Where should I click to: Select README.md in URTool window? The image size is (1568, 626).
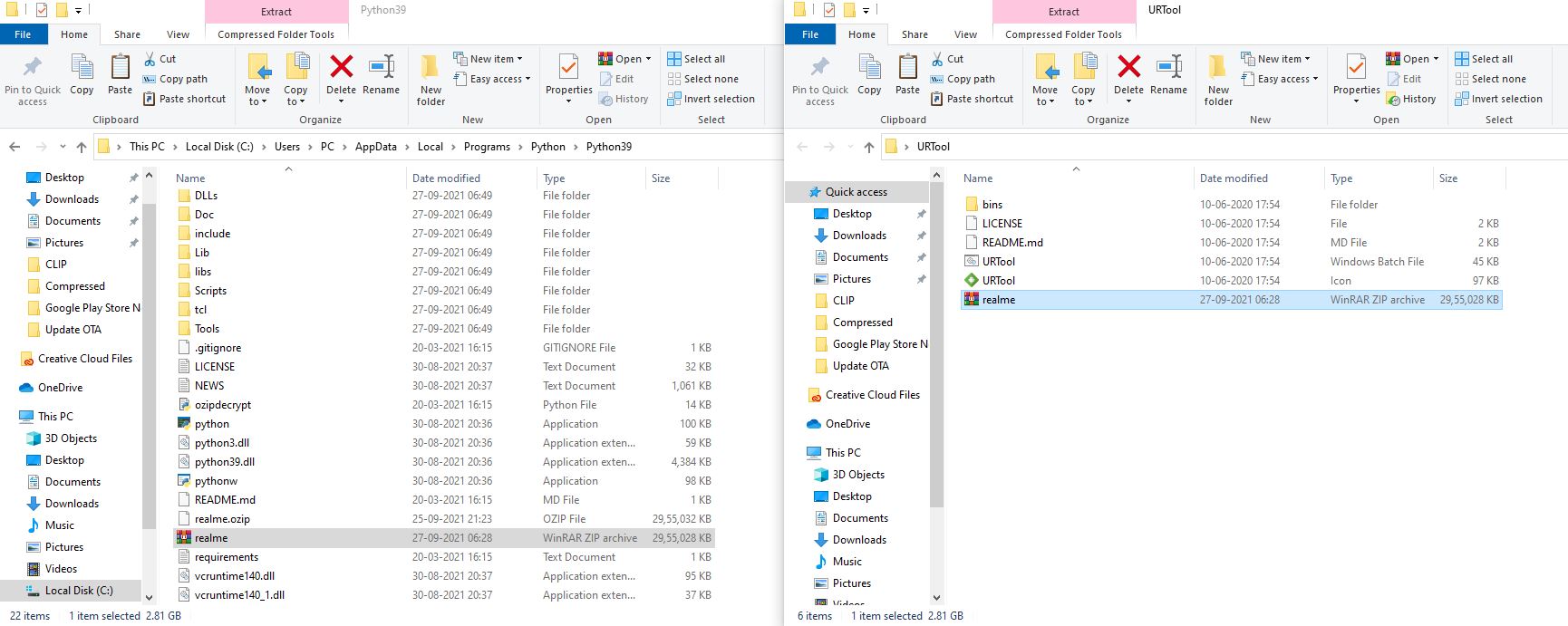tap(1232, 243)
